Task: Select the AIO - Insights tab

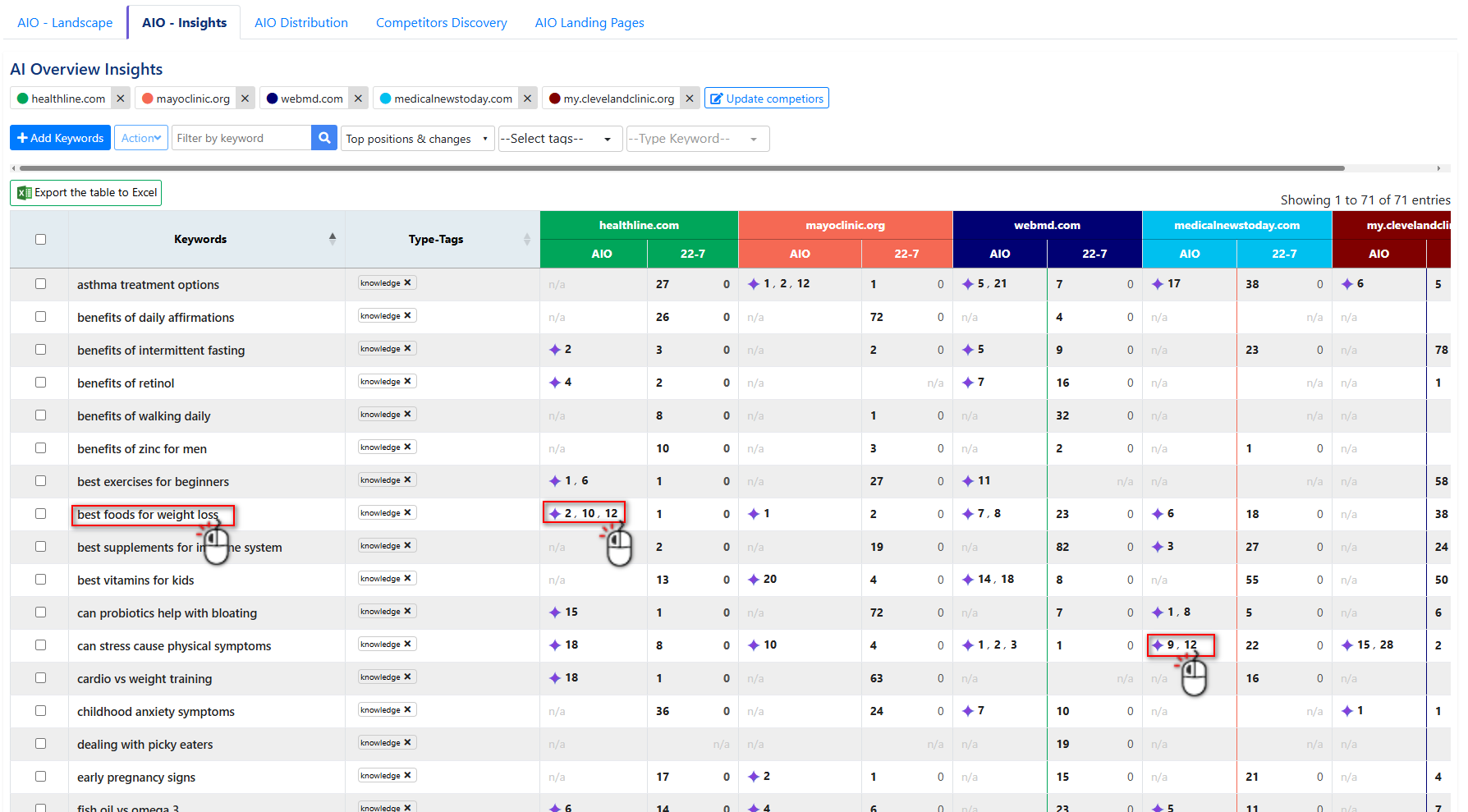Action: (184, 23)
